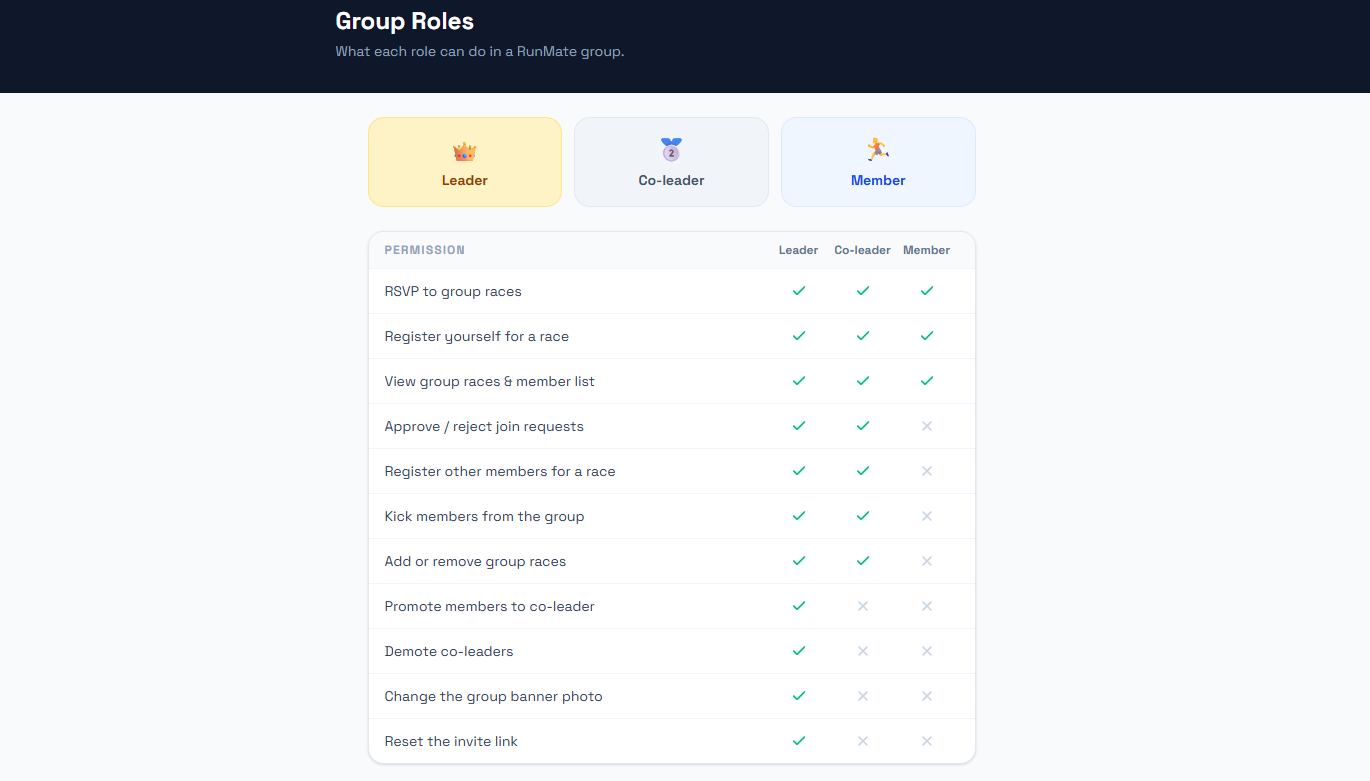
Task: Toggle Member permission for Approve / reject join requests
Action: 926,426
